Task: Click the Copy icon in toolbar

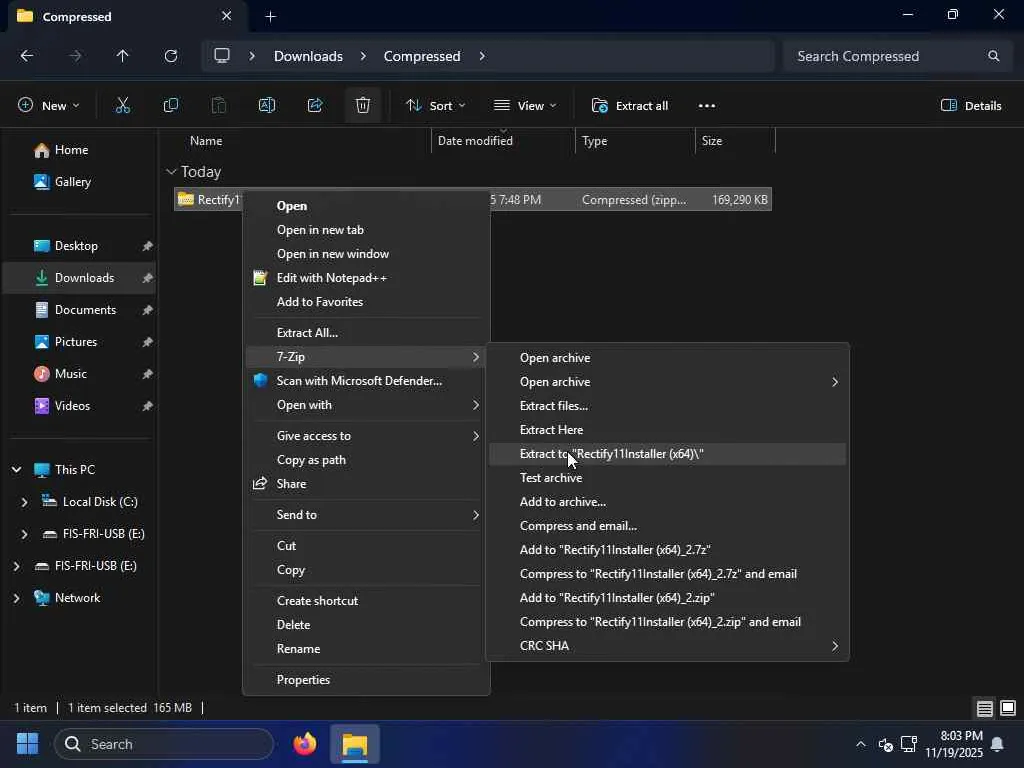Action: click(x=171, y=105)
